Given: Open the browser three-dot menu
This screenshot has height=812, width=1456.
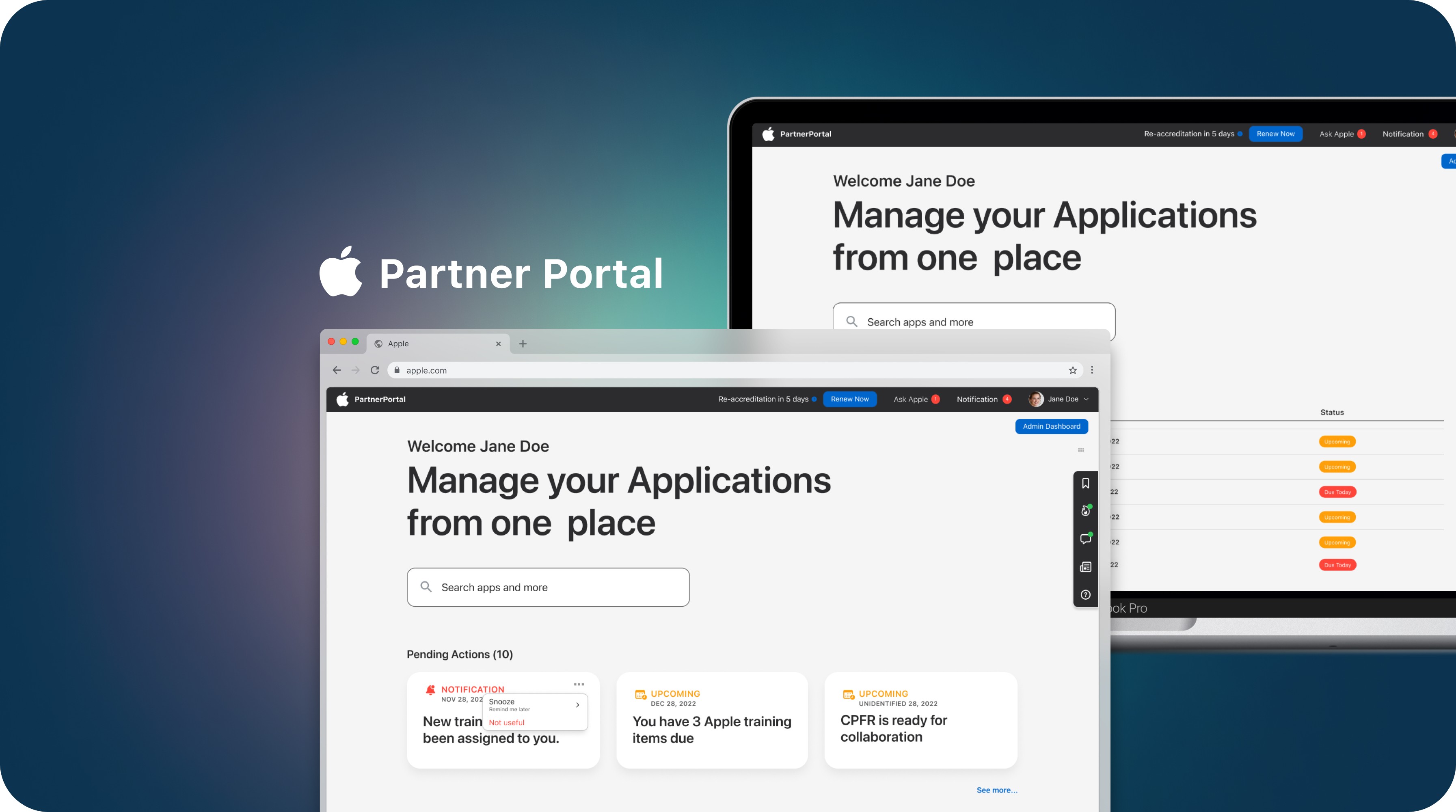Looking at the screenshot, I should [x=1092, y=369].
